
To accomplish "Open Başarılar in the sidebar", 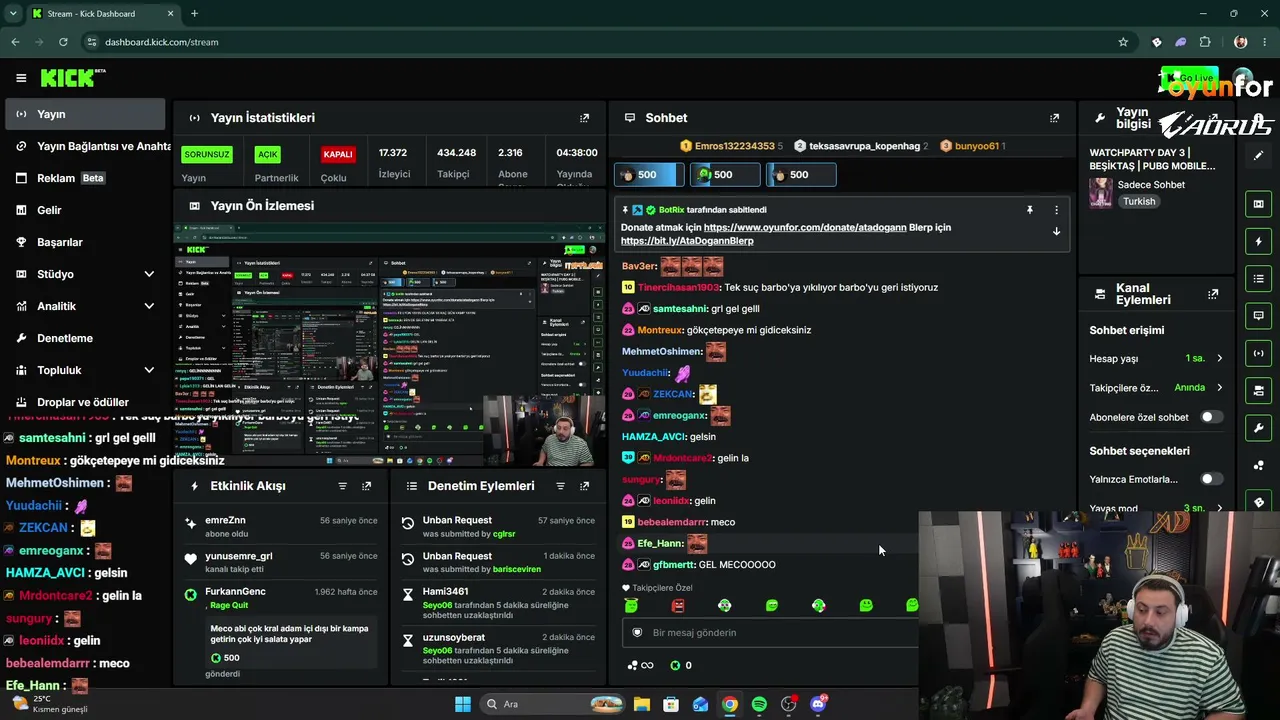I will (x=86, y=242).
